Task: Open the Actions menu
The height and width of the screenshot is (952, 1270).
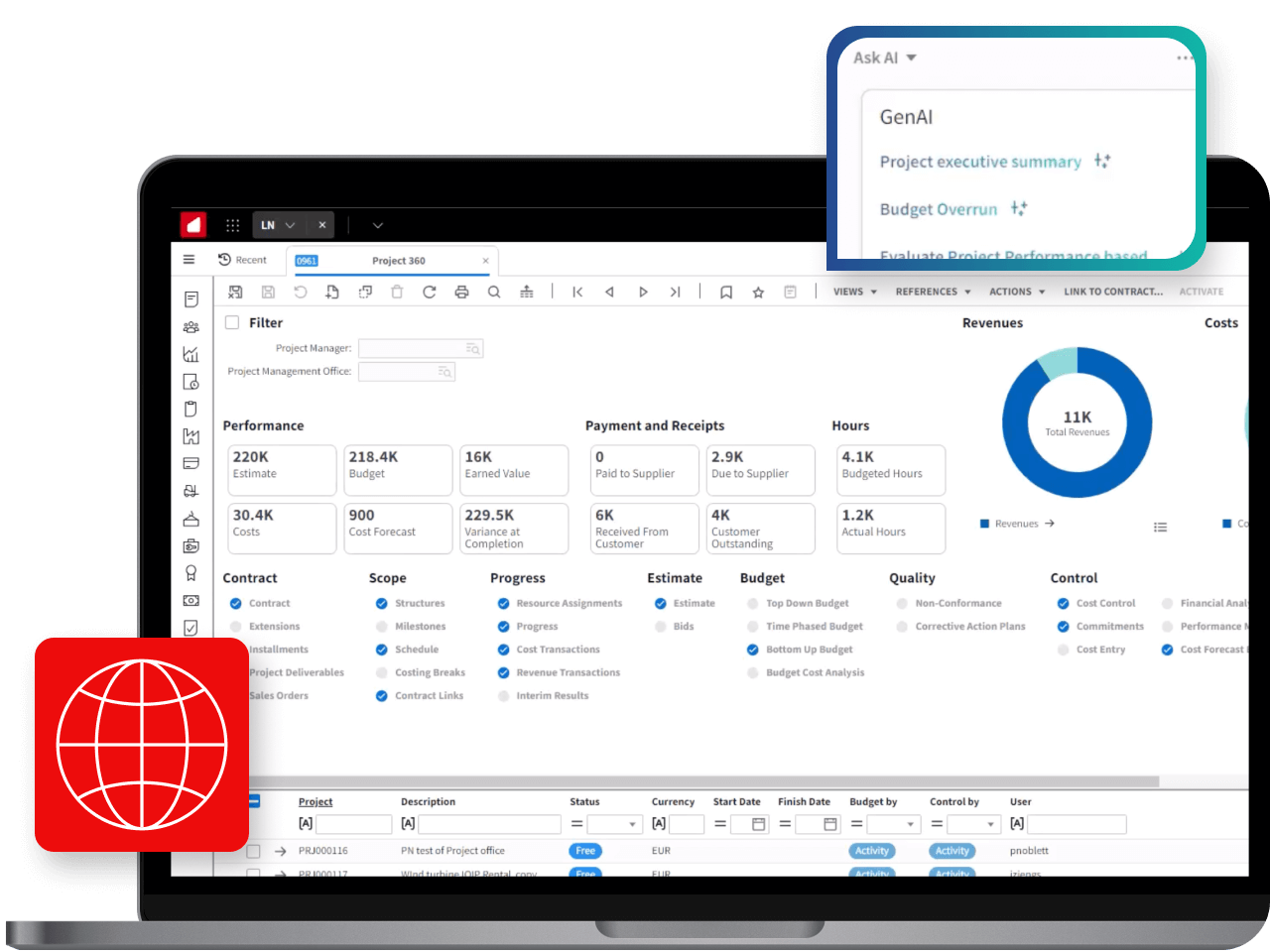Action: click(x=1016, y=291)
